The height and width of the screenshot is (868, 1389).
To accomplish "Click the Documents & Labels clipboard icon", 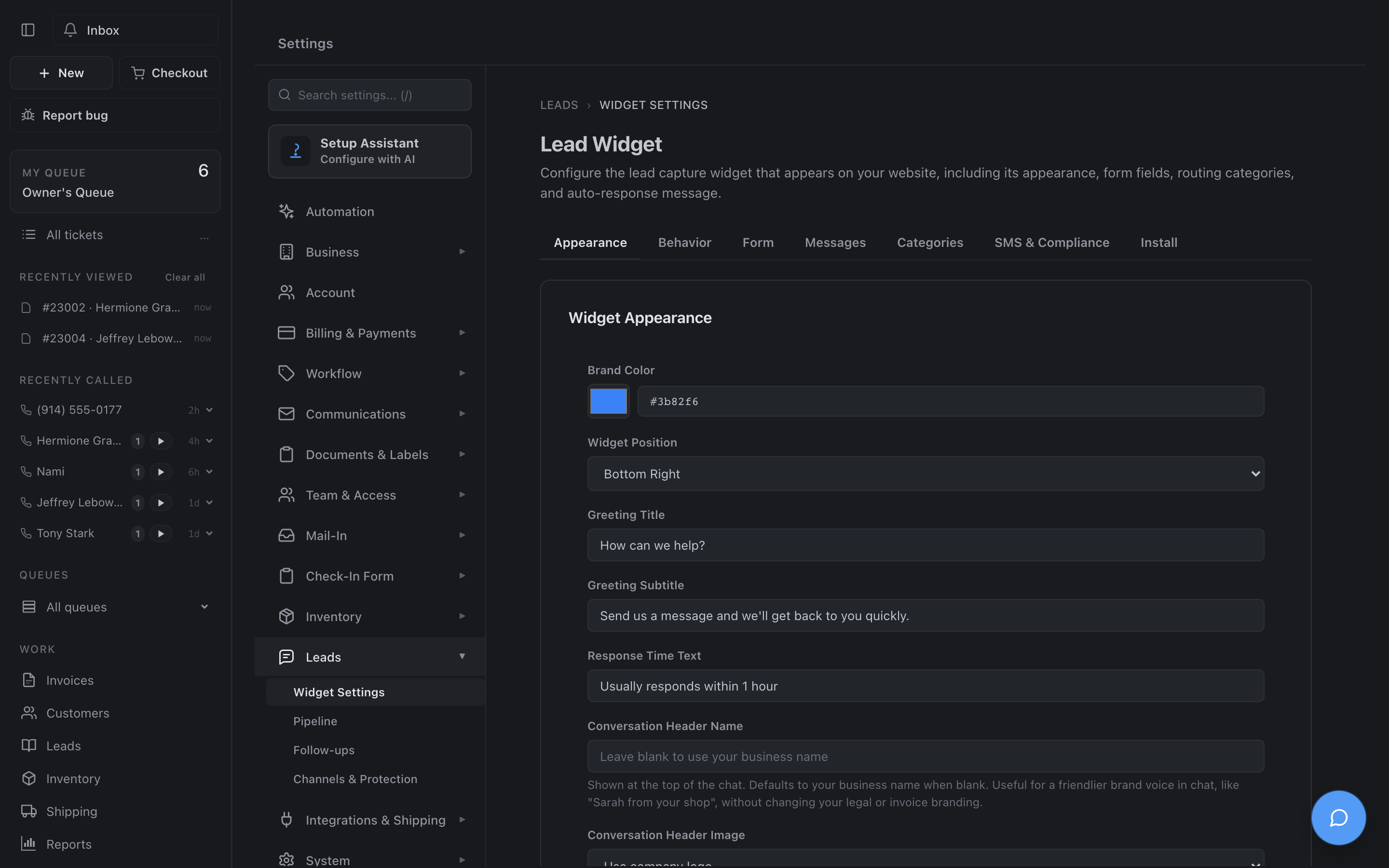I will pos(286,454).
